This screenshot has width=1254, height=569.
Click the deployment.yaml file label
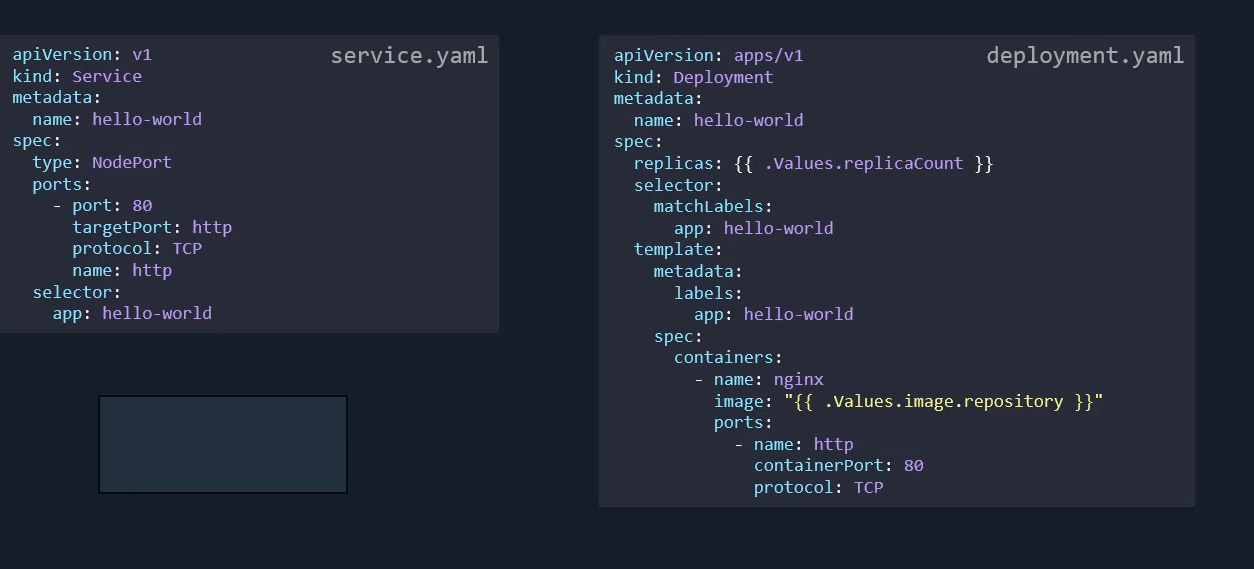click(x=1085, y=55)
